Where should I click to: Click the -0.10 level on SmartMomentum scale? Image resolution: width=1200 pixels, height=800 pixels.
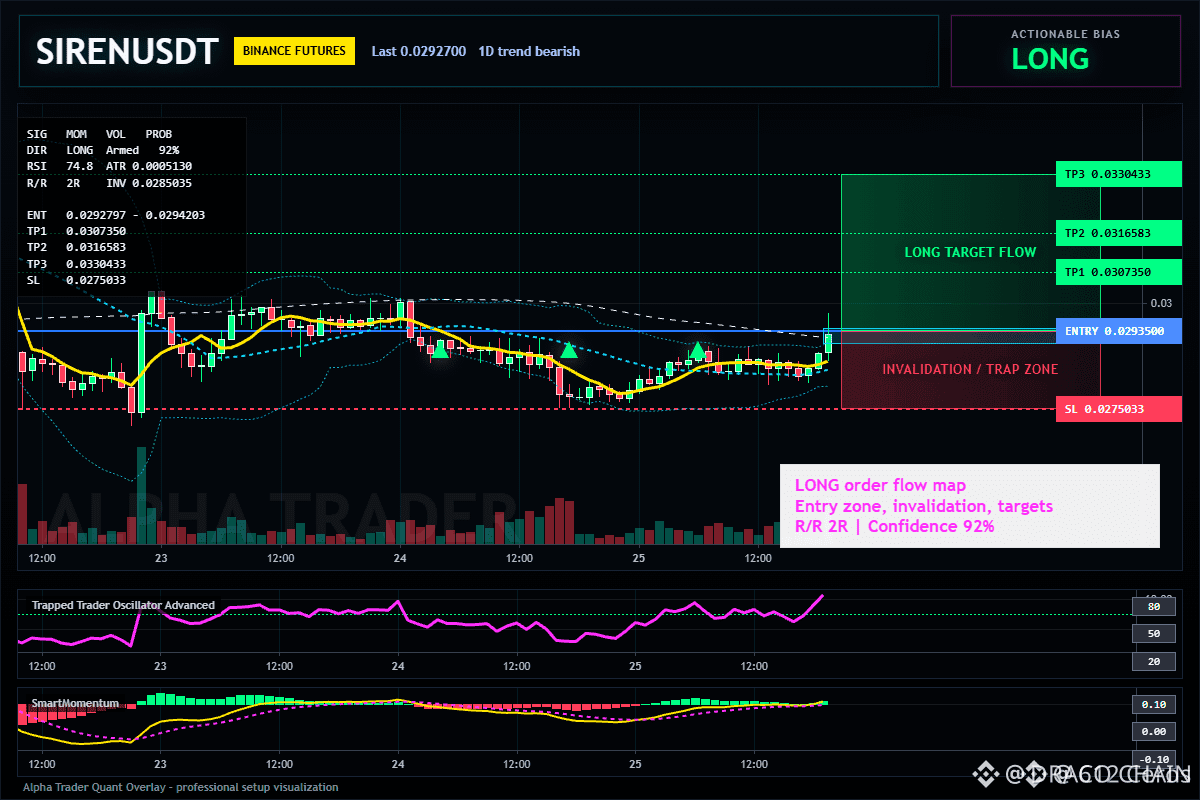coord(1153,759)
